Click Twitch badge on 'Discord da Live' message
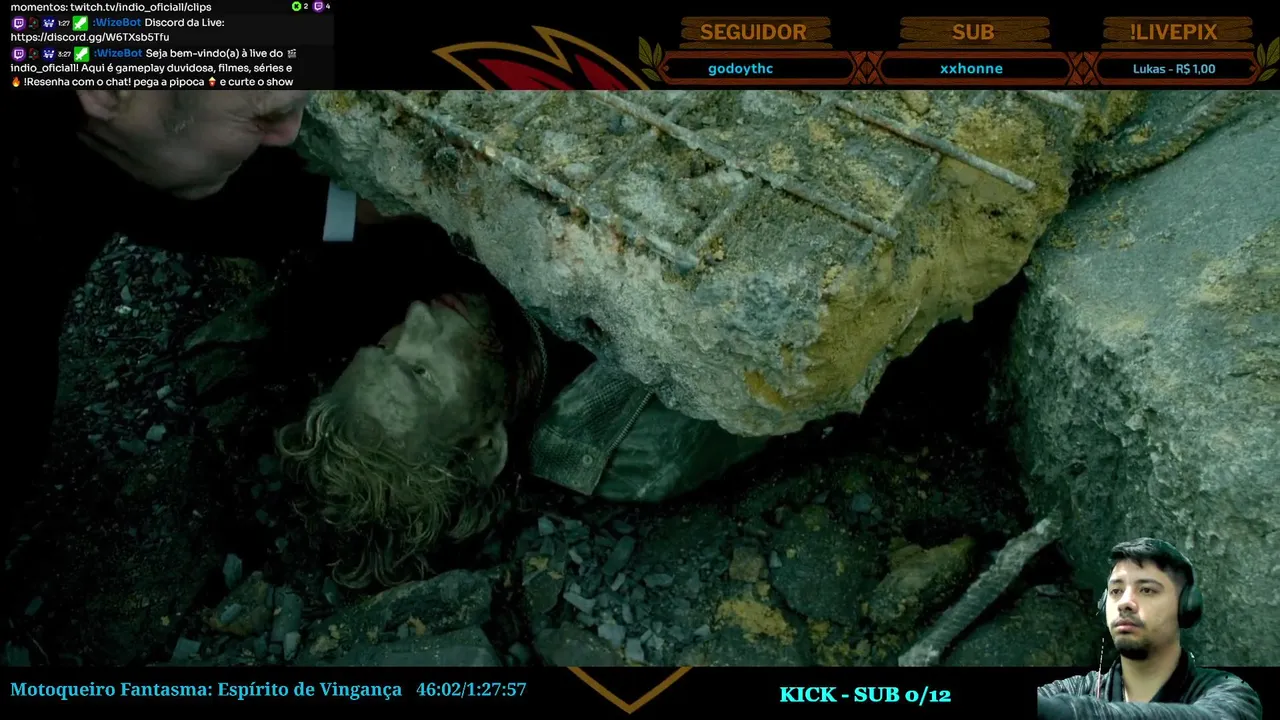Image resolution: width=1280 pixels, height=720 pixels. [18, 22]
